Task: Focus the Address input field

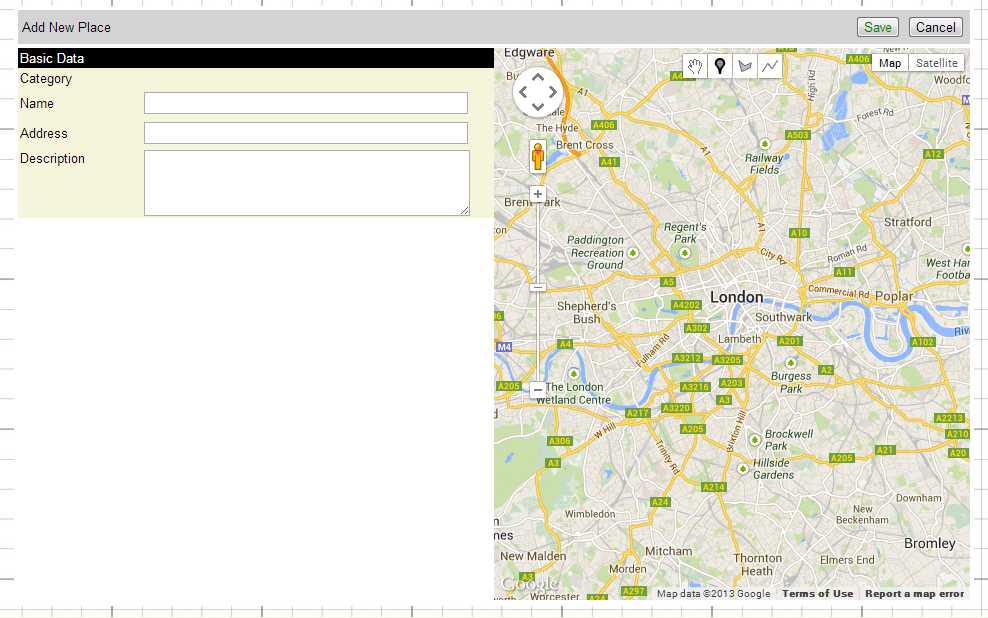Action: point(306,133)
